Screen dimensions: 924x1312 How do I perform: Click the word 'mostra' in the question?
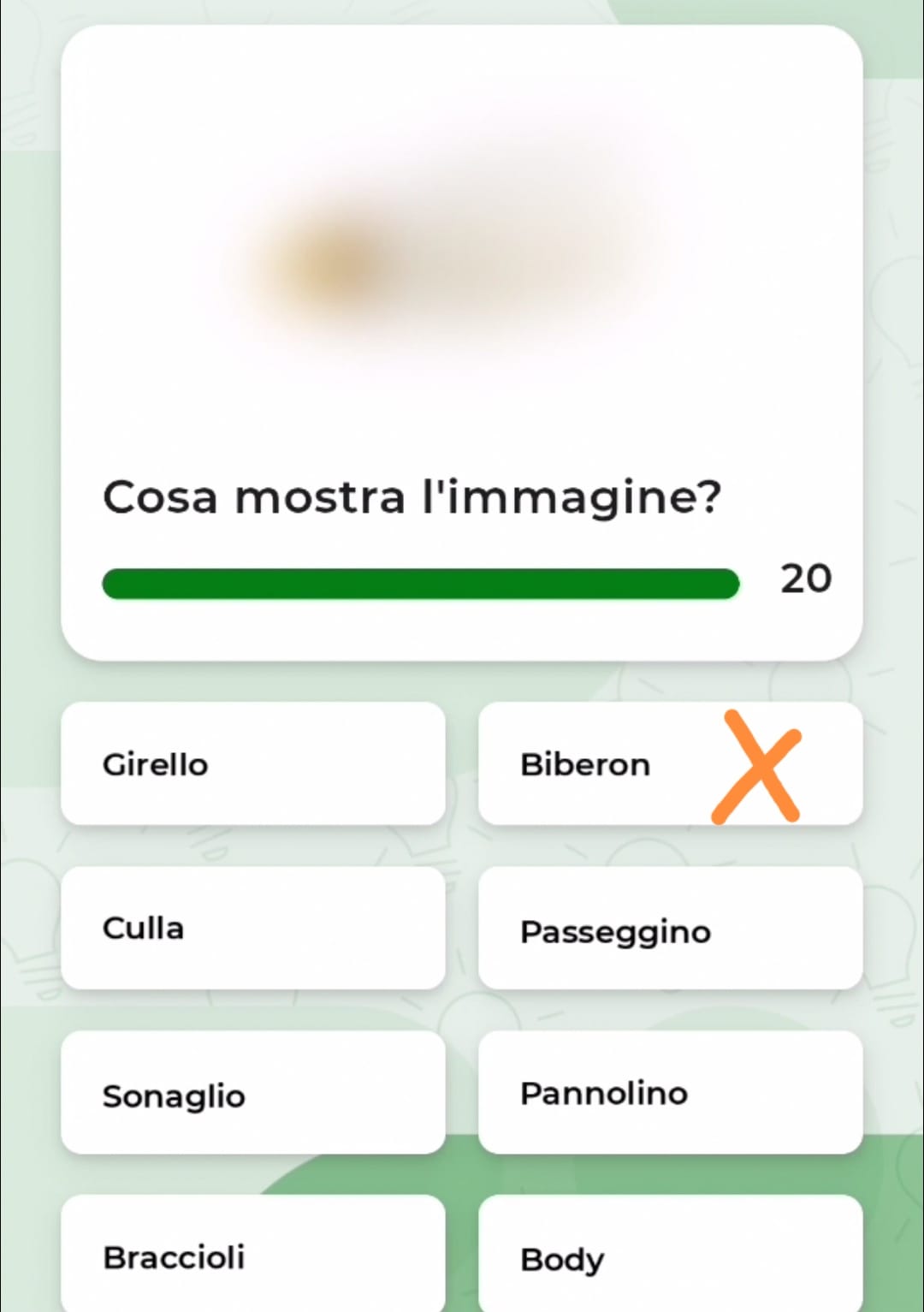pyautogui.click(x=320, y=498)
